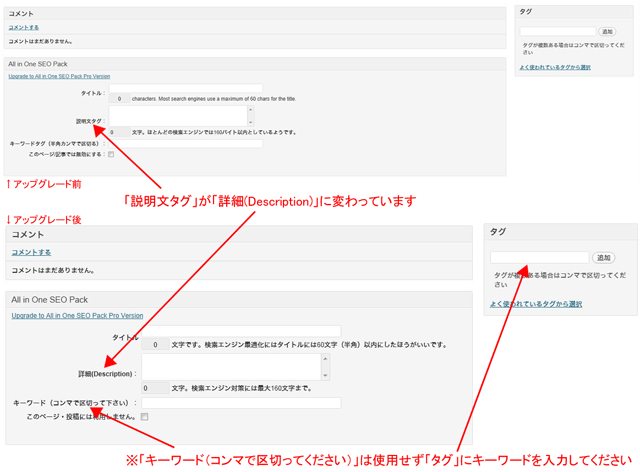This screenshot has width=640, height=472.
Task: Click コメントはまだありません。 text in lower panel
Action: click(x=53, y=270)
